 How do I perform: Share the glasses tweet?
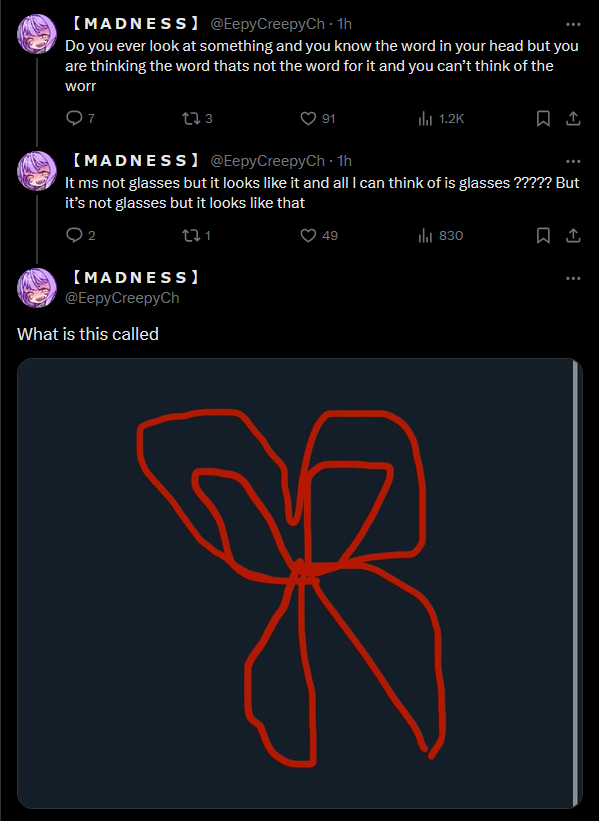573,236
